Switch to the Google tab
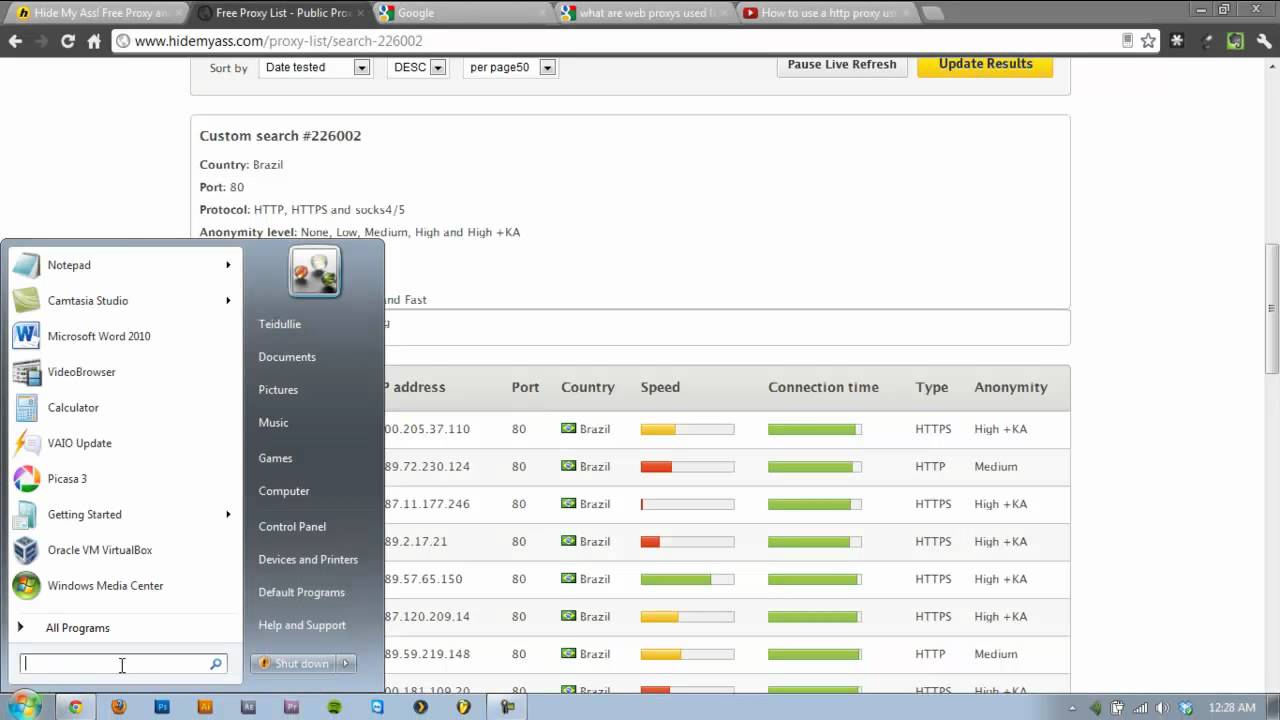This screenshot has height=720, width=1280. point(460,13)
